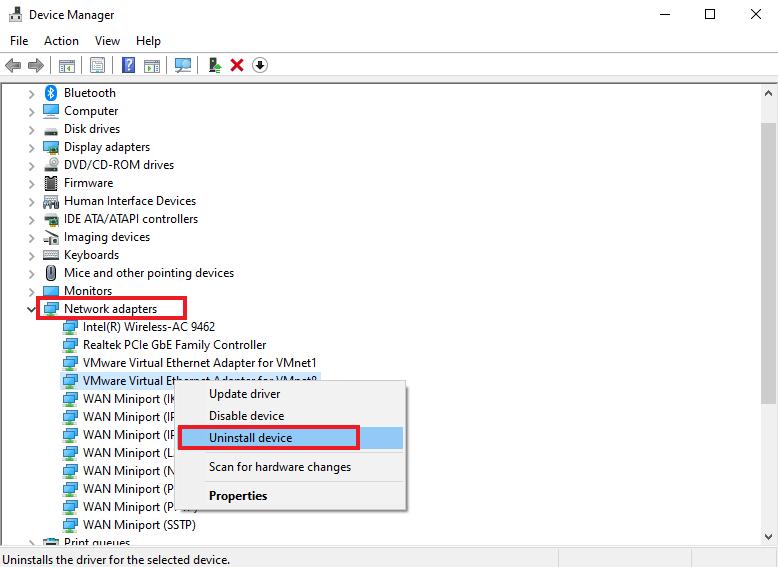Click the Firmware chip icon
The image size is (778, 567).
(x=51, y=183)
